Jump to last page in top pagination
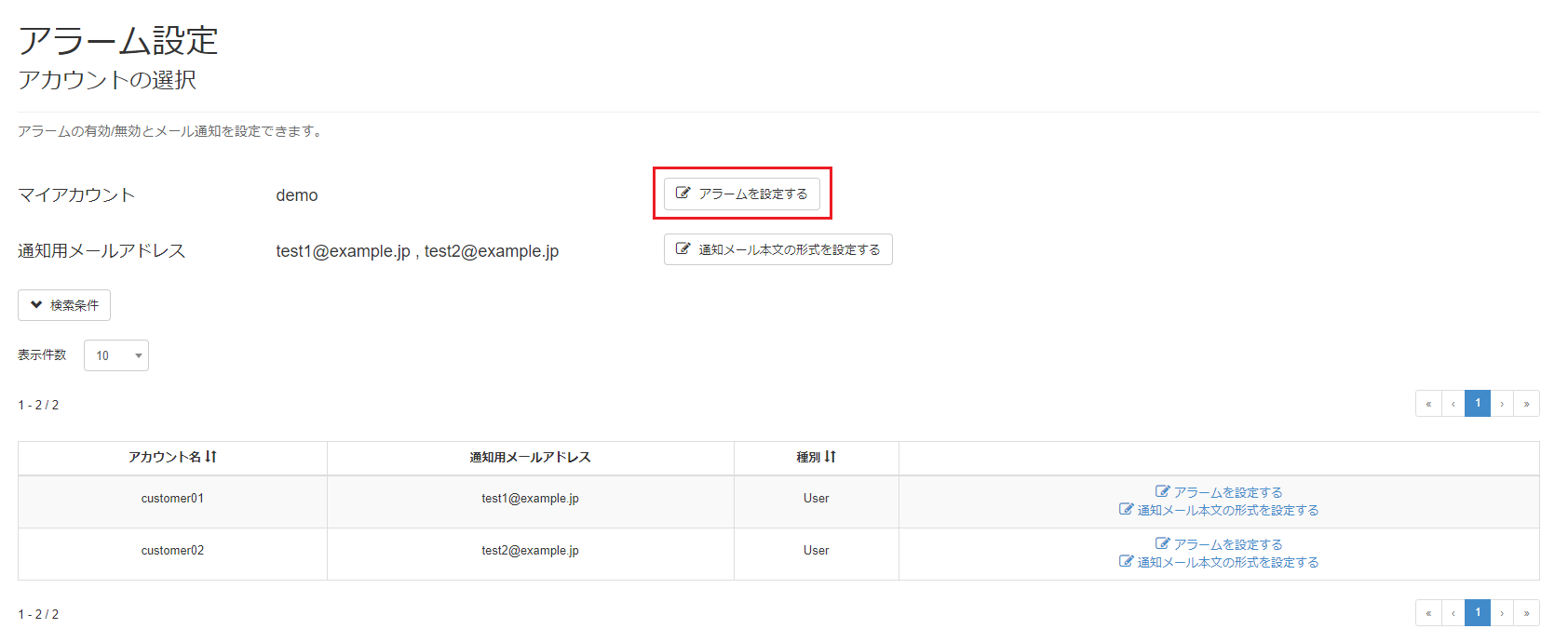The width and height of the screenshot is (1568, 642). [x=1527, y=404]
